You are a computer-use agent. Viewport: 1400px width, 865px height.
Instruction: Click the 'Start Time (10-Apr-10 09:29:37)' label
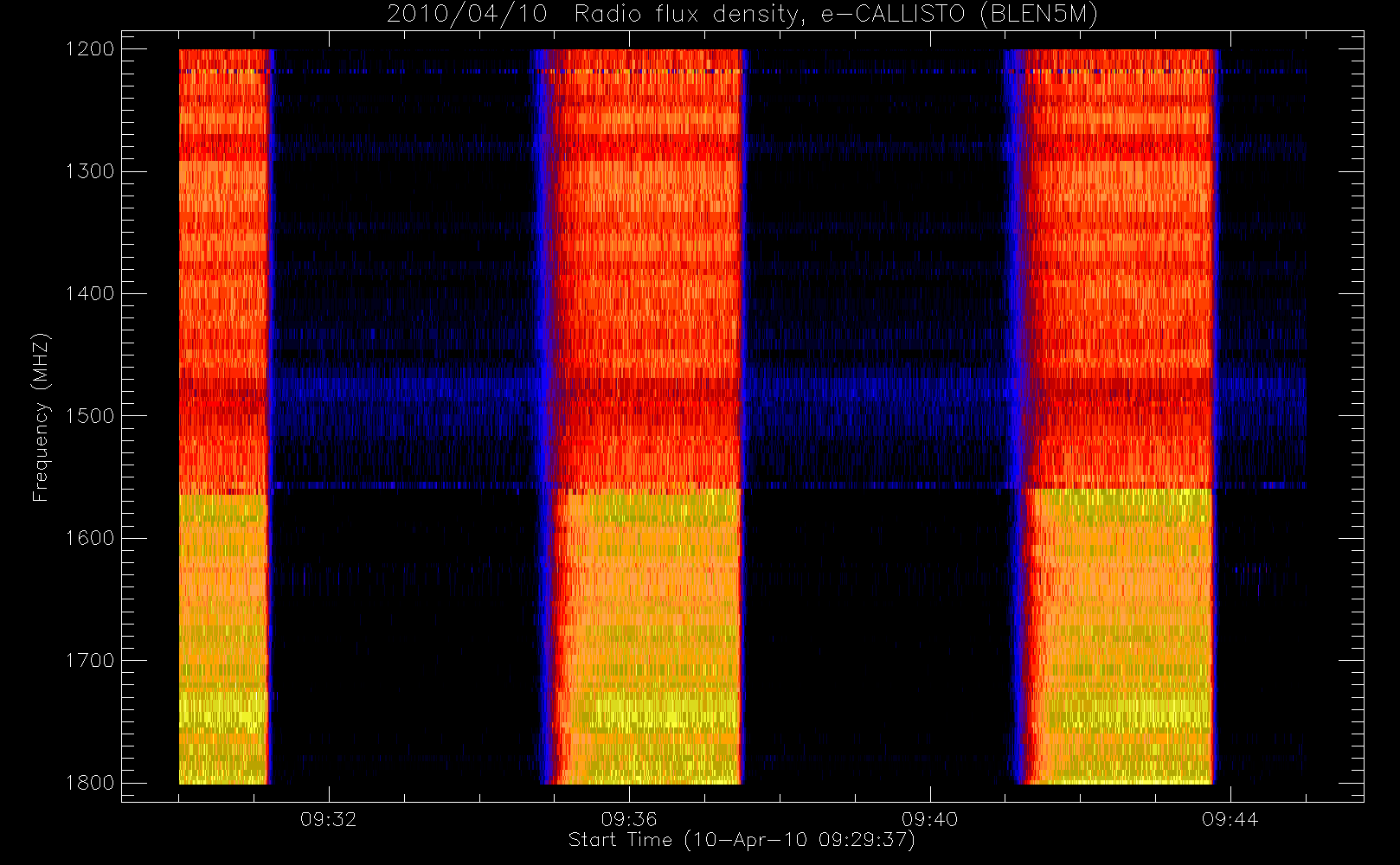coord(742,840)
